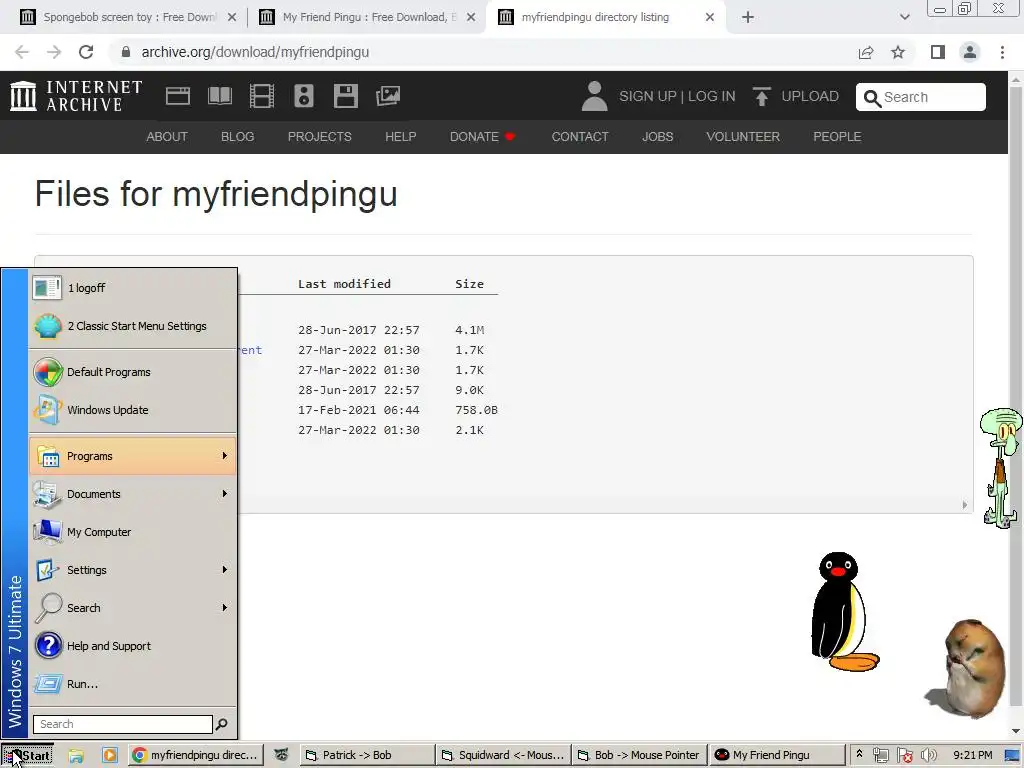Screen dimensions: 1024x768
Task: Select 1 logoff in Start menu
Action: 133,287
